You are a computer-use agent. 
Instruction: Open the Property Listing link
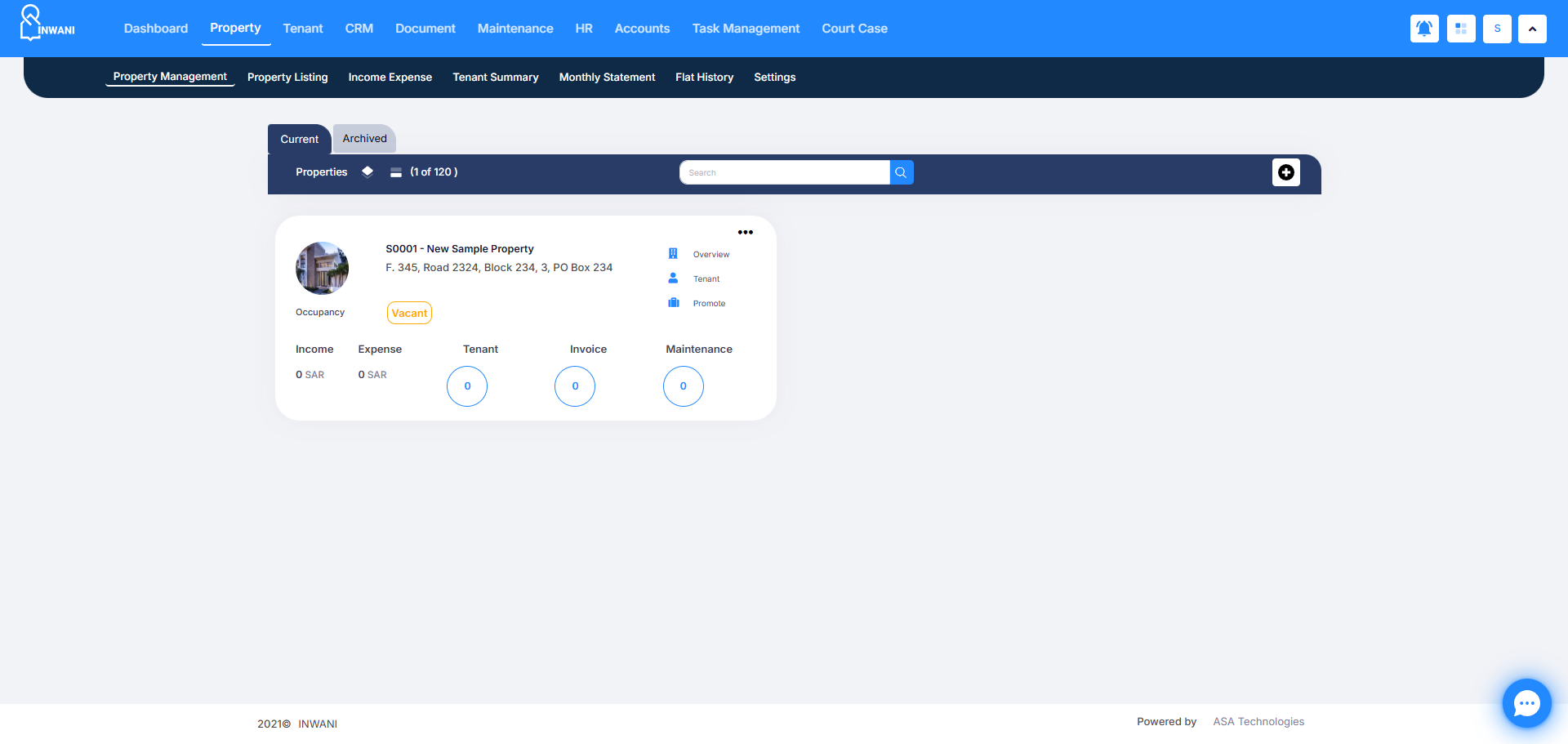click(x=287, y=78)
